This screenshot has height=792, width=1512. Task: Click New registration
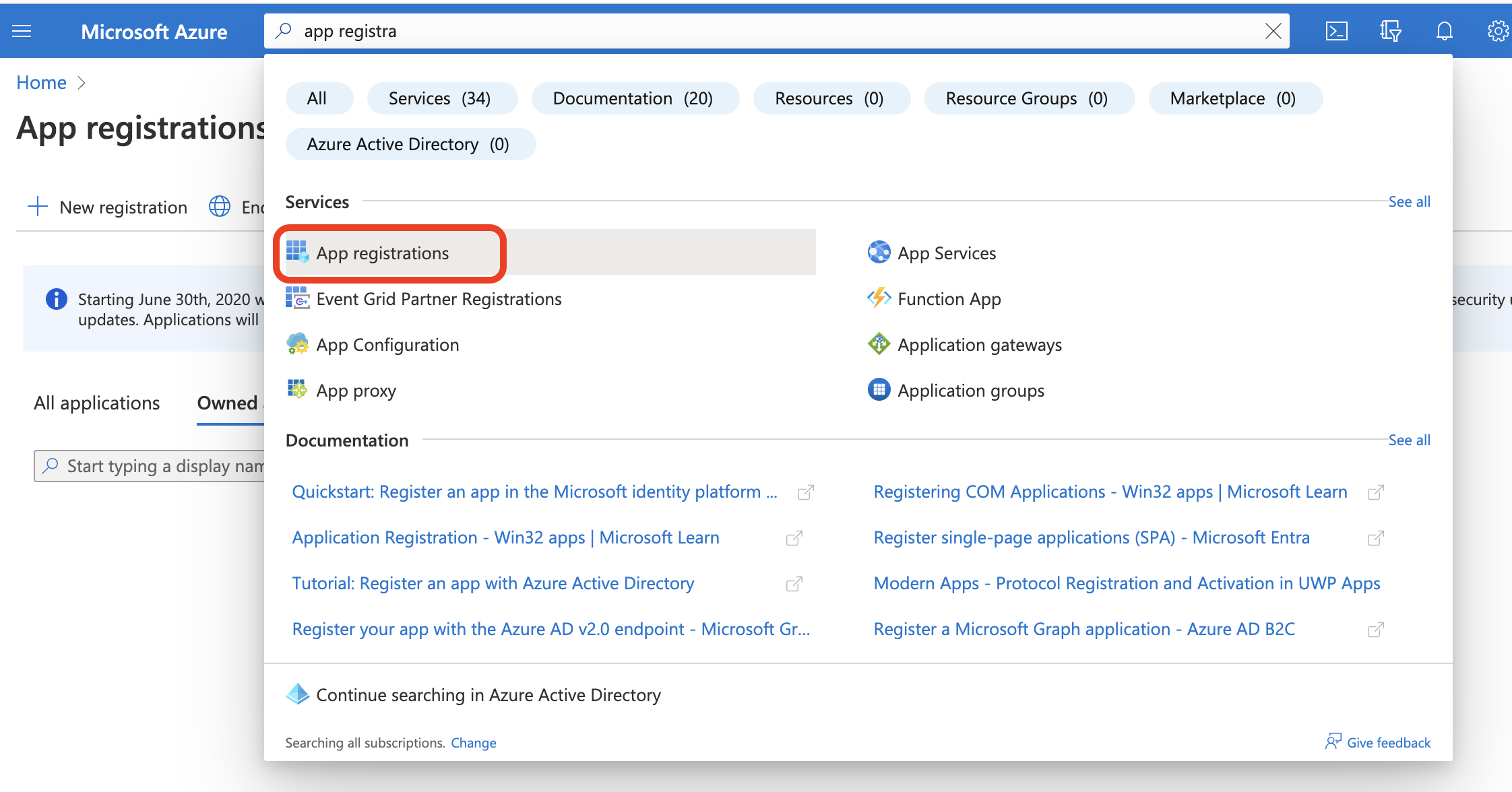(108, 207)
